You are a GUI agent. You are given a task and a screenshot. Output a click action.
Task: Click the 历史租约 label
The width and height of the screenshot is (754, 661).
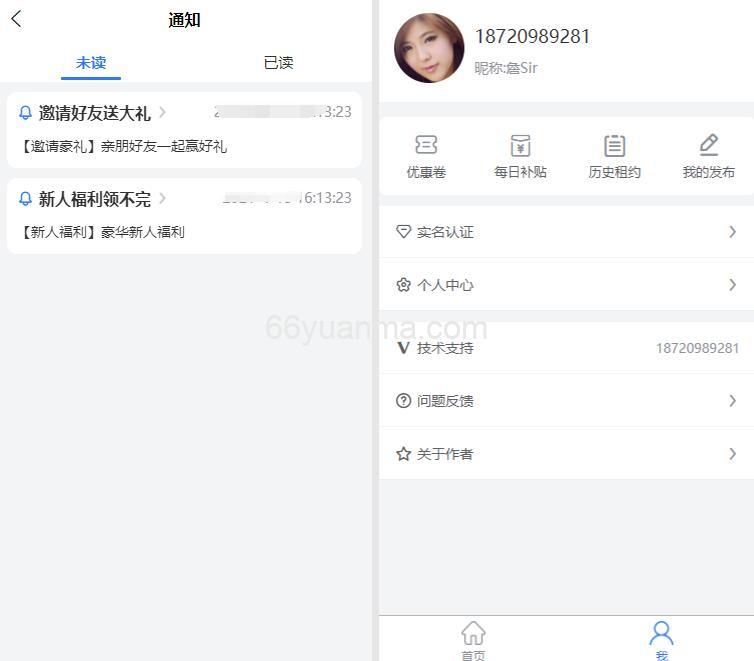(615, 172)
